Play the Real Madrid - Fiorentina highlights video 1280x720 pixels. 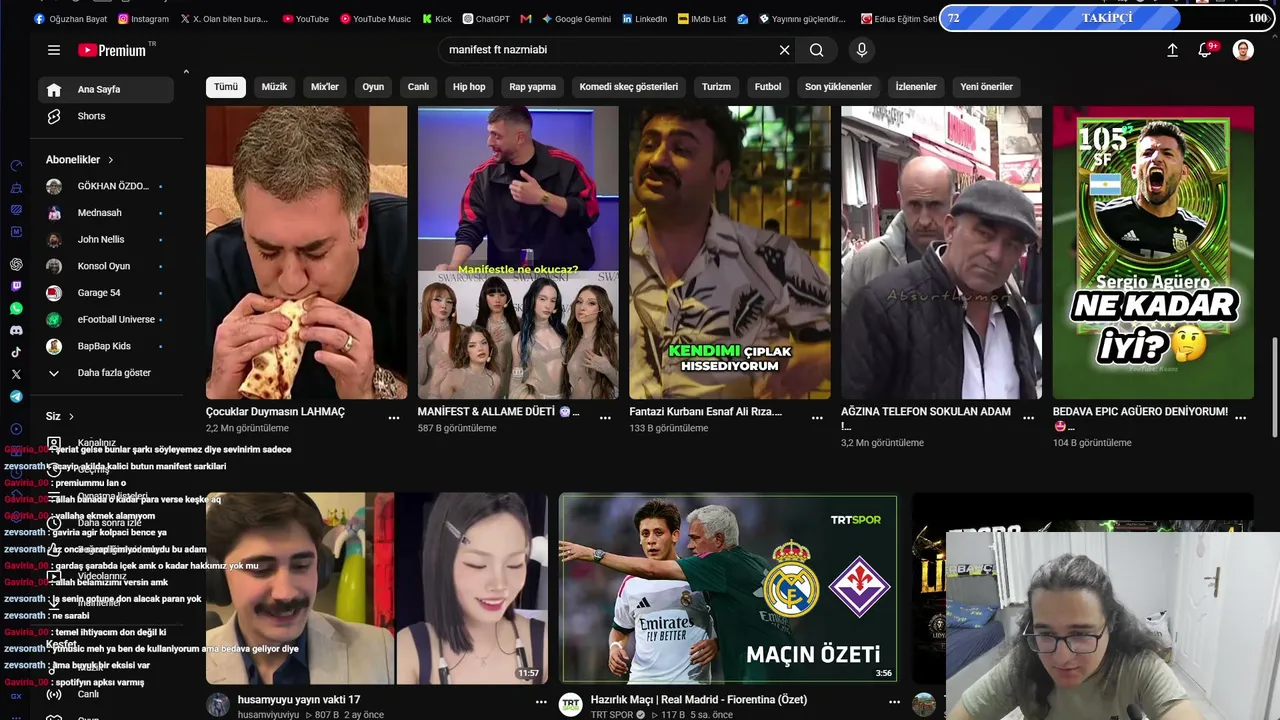[728, 589]
